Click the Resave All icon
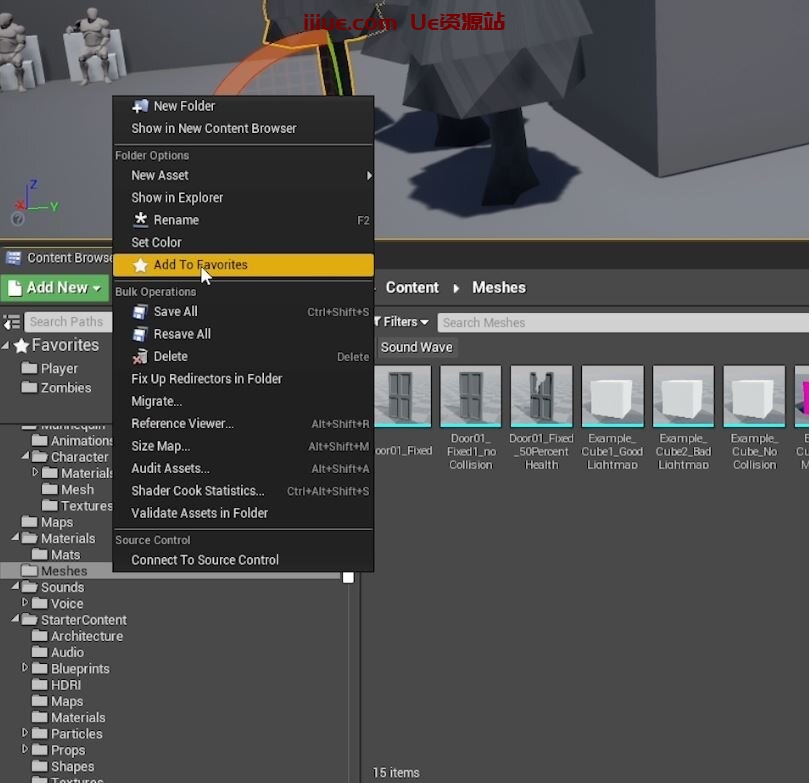This screenshot has width=809, height=783. tap(140, 334)
